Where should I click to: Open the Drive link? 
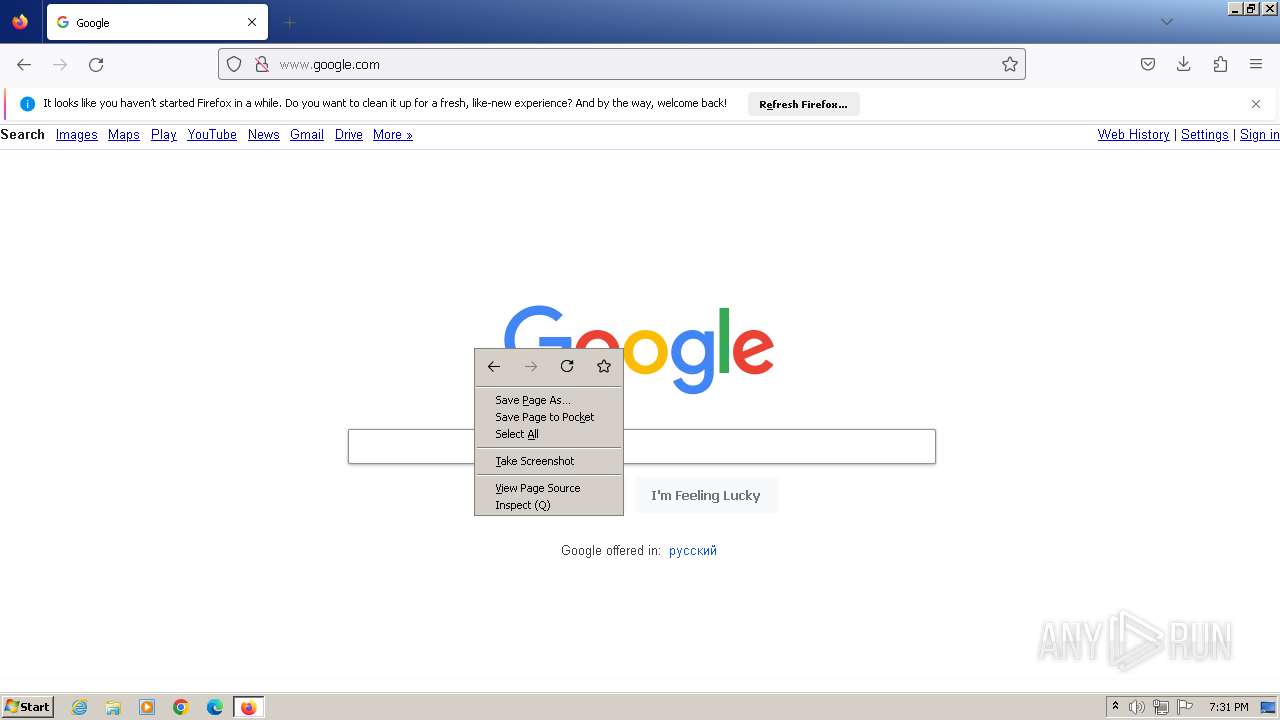point(349,135)
